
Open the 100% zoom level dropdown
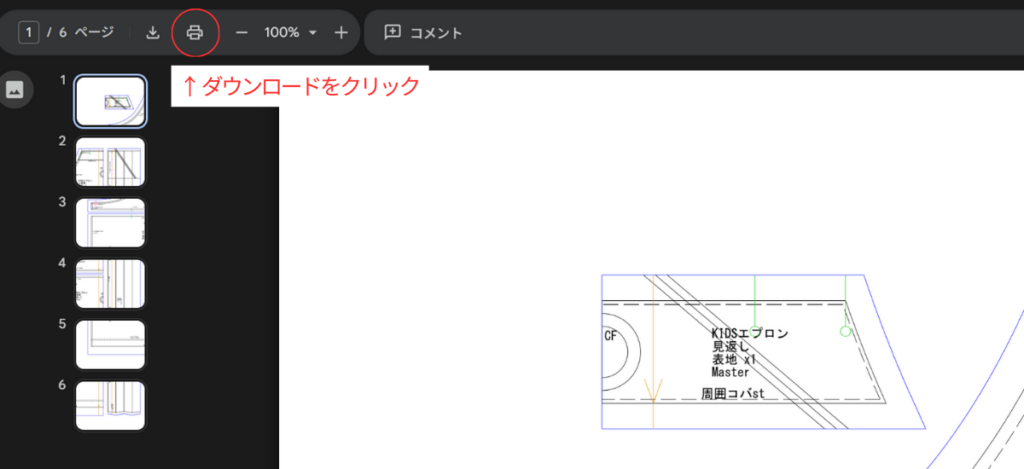(290, 33)
